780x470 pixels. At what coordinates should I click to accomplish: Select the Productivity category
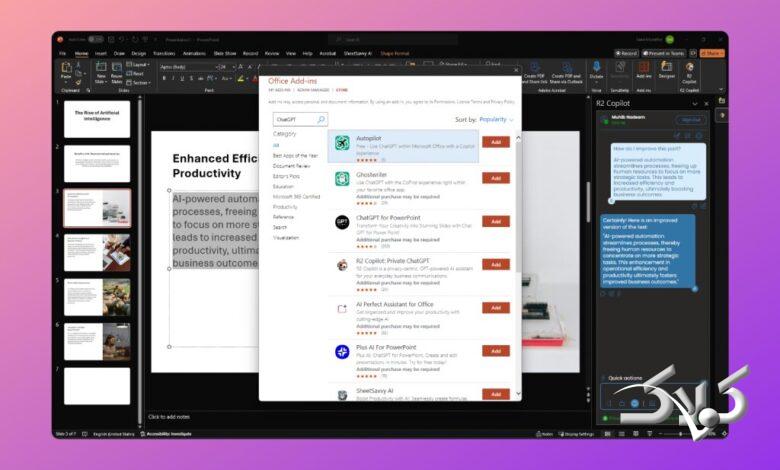[285, 207]
